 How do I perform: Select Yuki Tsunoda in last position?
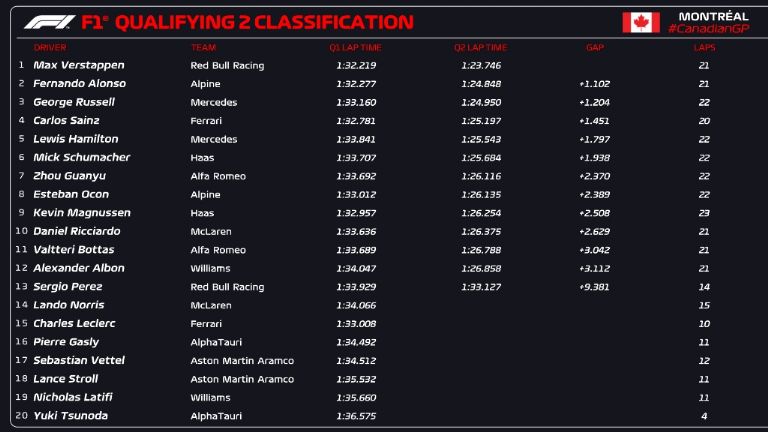[x=70, y=416]
